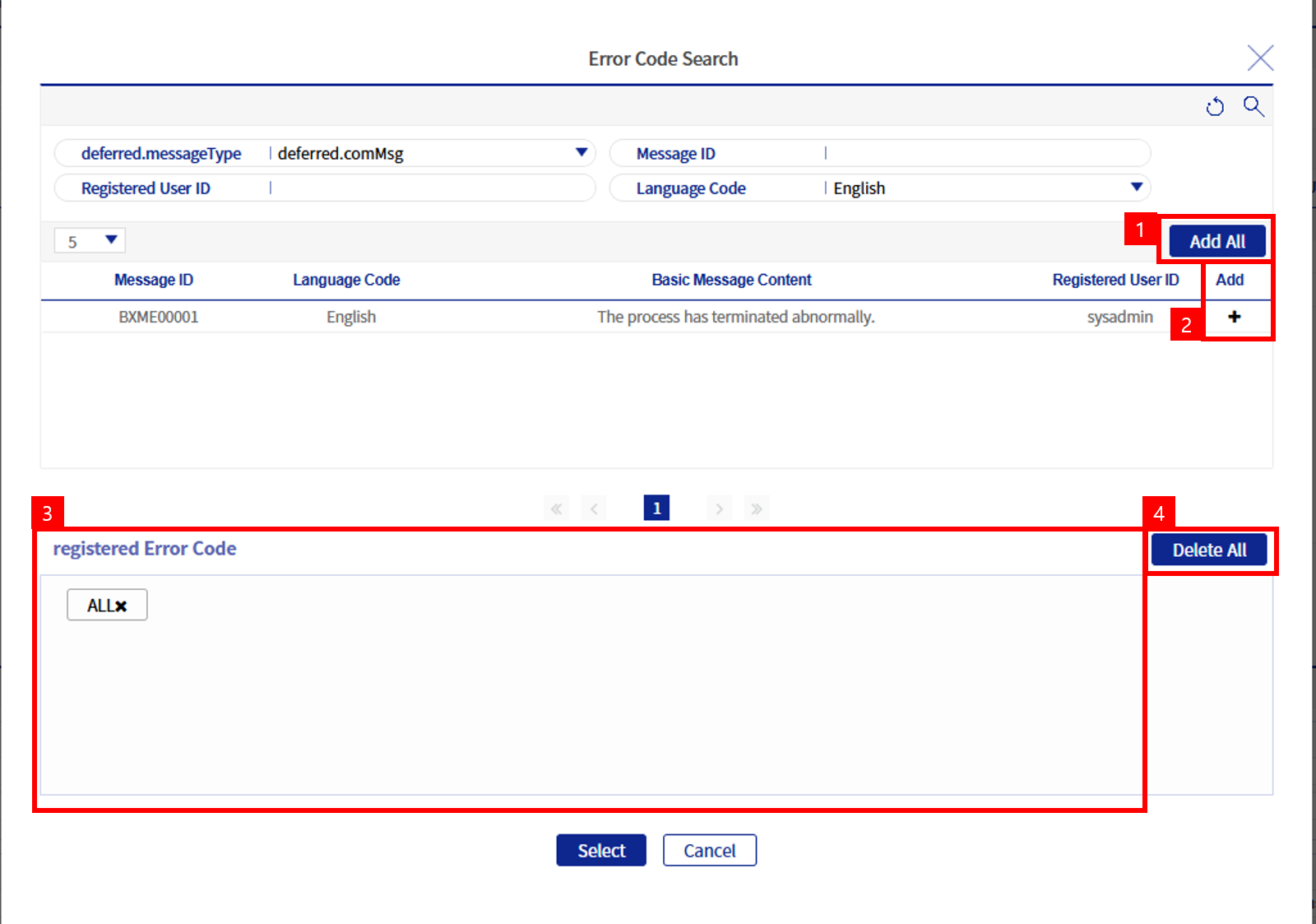1316x924 pixels.
Task: Open the deferred.messageType dropdown
Action: (x=581, y=153)
